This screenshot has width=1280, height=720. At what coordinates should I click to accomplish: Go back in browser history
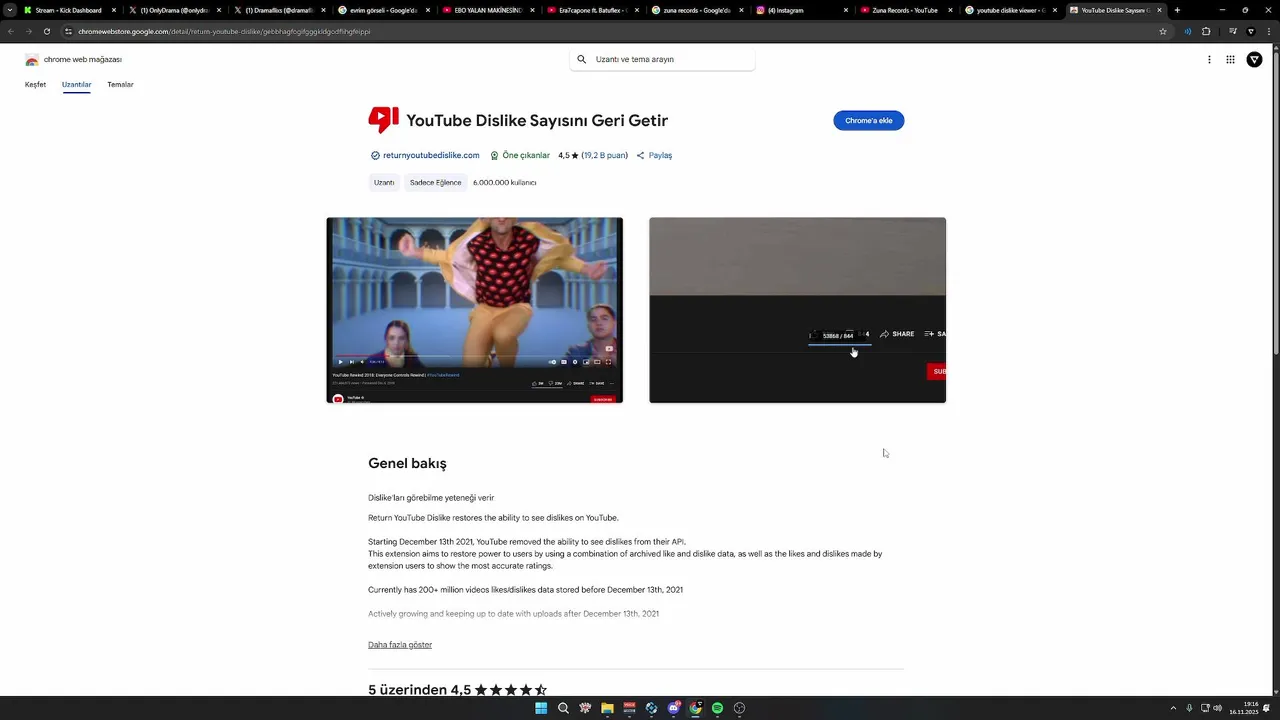point(11,31)
